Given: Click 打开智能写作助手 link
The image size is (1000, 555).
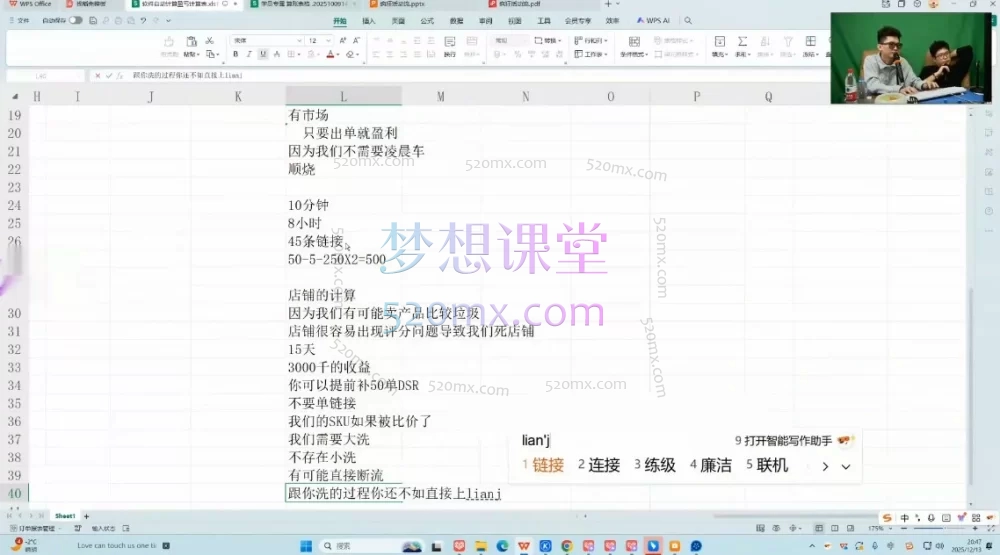Looking at the screenshot, I should (x=788, y=441).
